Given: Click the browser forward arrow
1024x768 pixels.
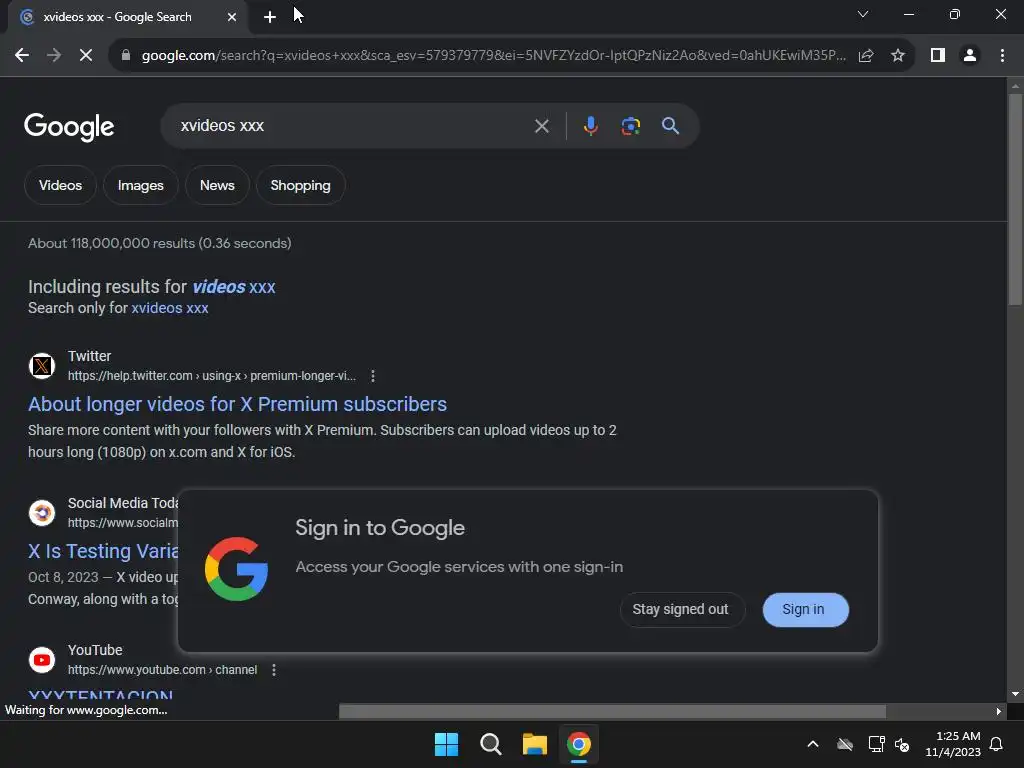Looking at the screenshot, I should tap(54, 56).
